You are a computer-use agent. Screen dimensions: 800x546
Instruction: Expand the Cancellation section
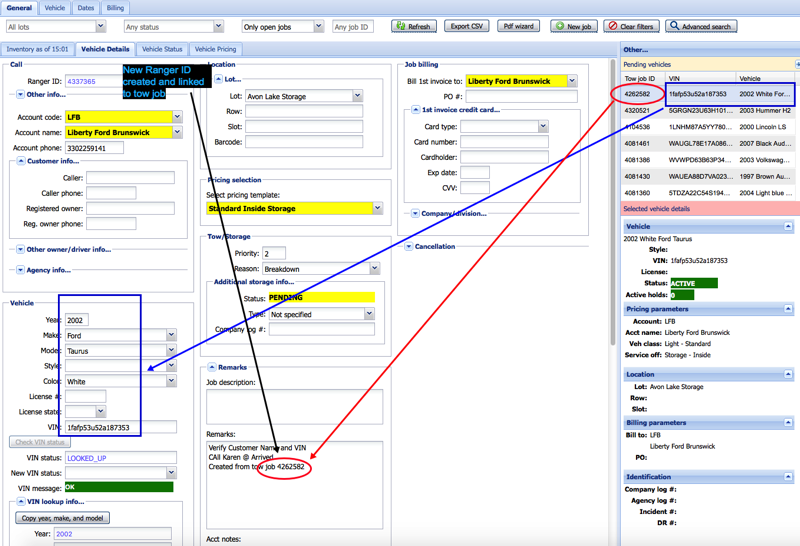(x=410, y=246)
